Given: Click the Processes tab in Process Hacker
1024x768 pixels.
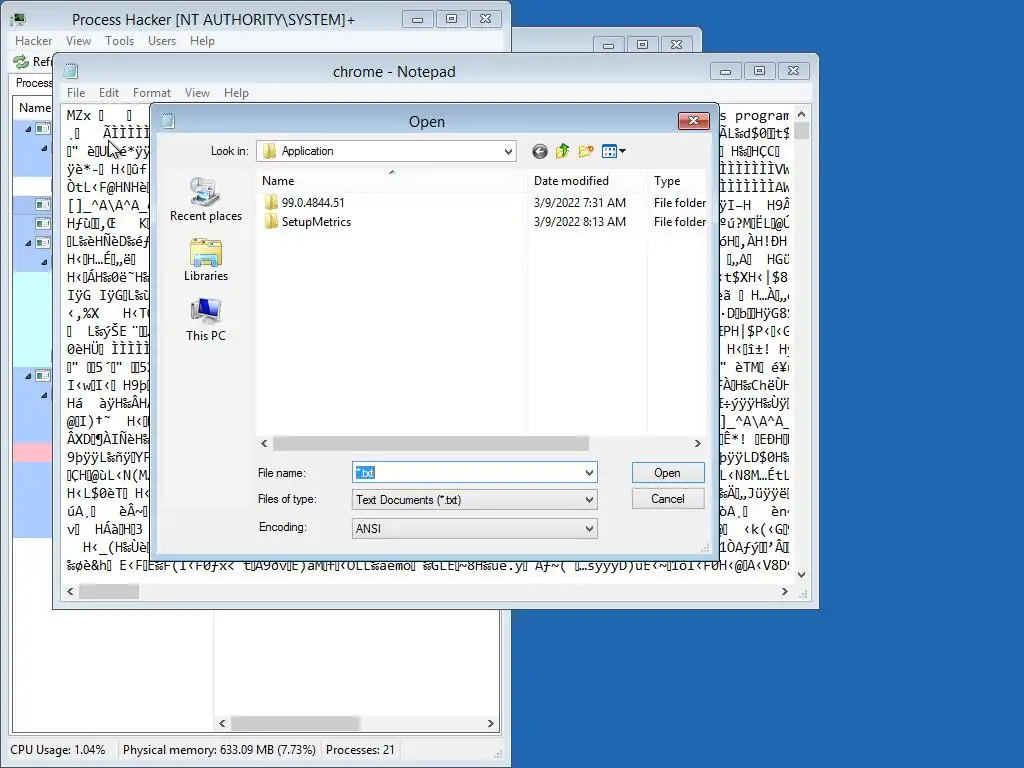Looking at the screenshot, I should tap(33, 83).
